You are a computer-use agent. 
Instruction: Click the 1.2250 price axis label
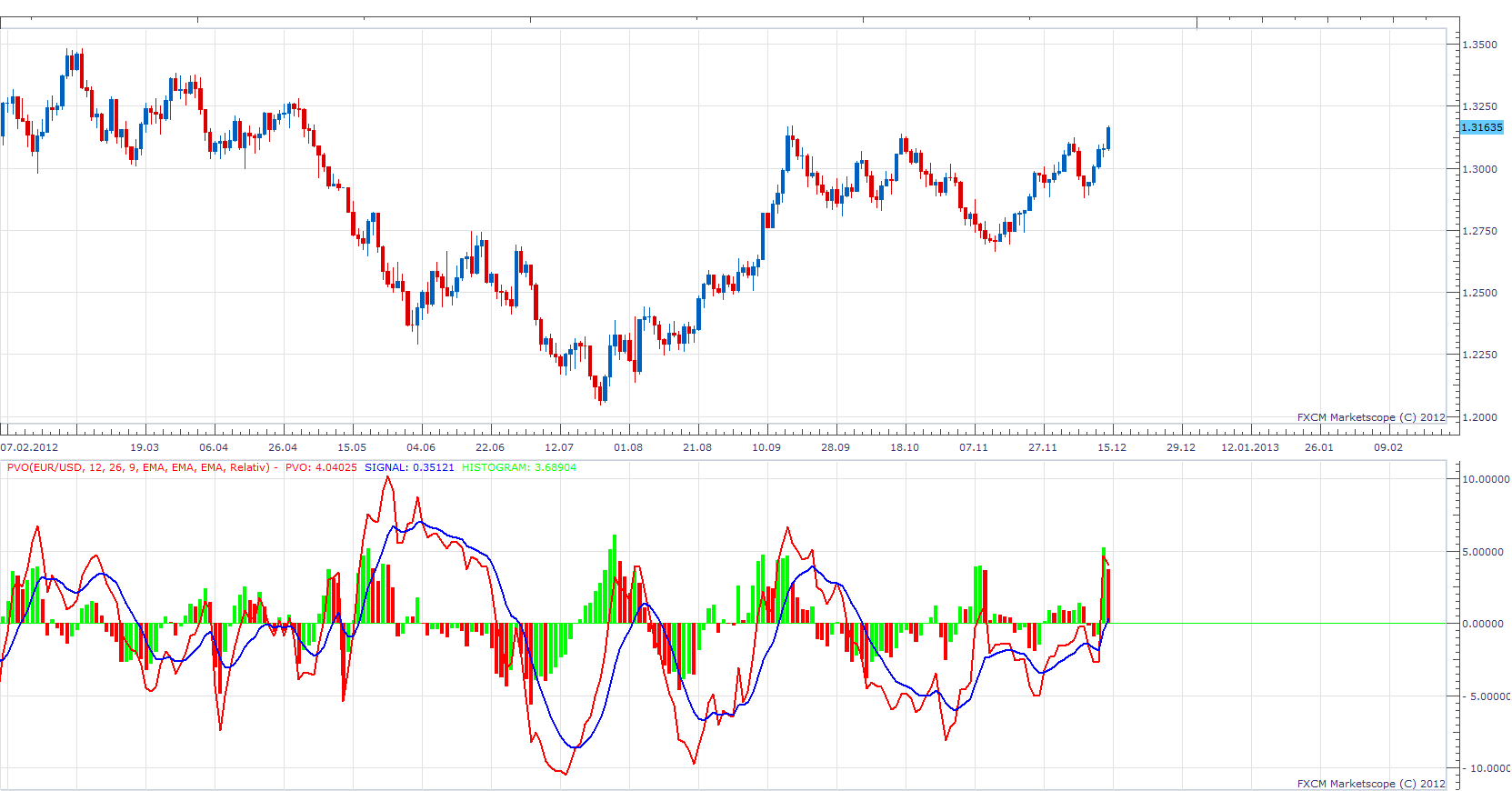tap(1479, 355)
